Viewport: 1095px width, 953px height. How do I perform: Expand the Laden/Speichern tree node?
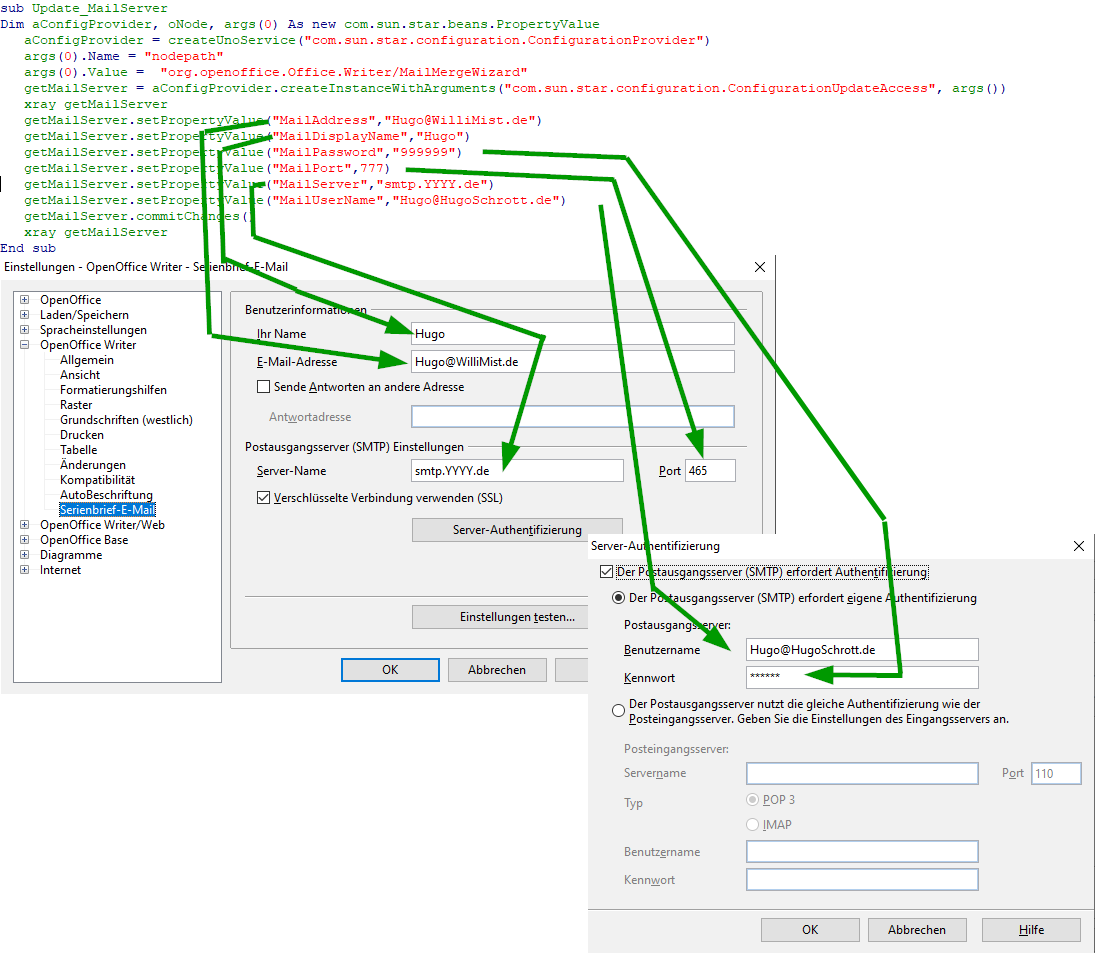tap(25, 315)
